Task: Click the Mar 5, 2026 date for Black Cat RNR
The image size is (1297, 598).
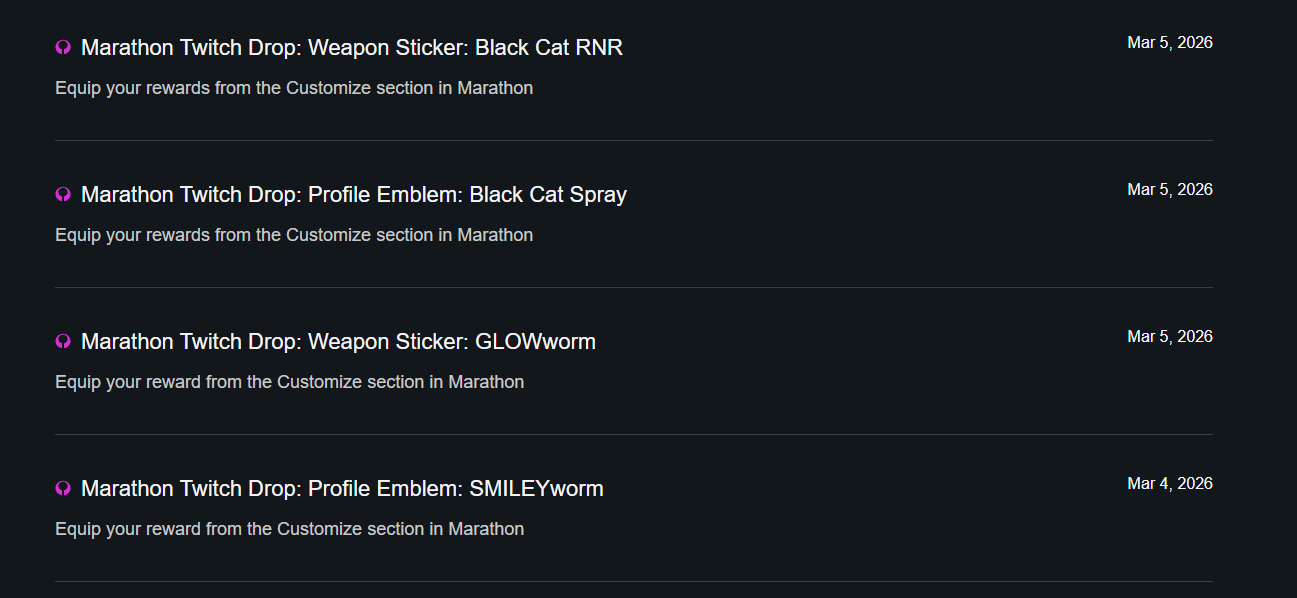Action: point(1169,42)
